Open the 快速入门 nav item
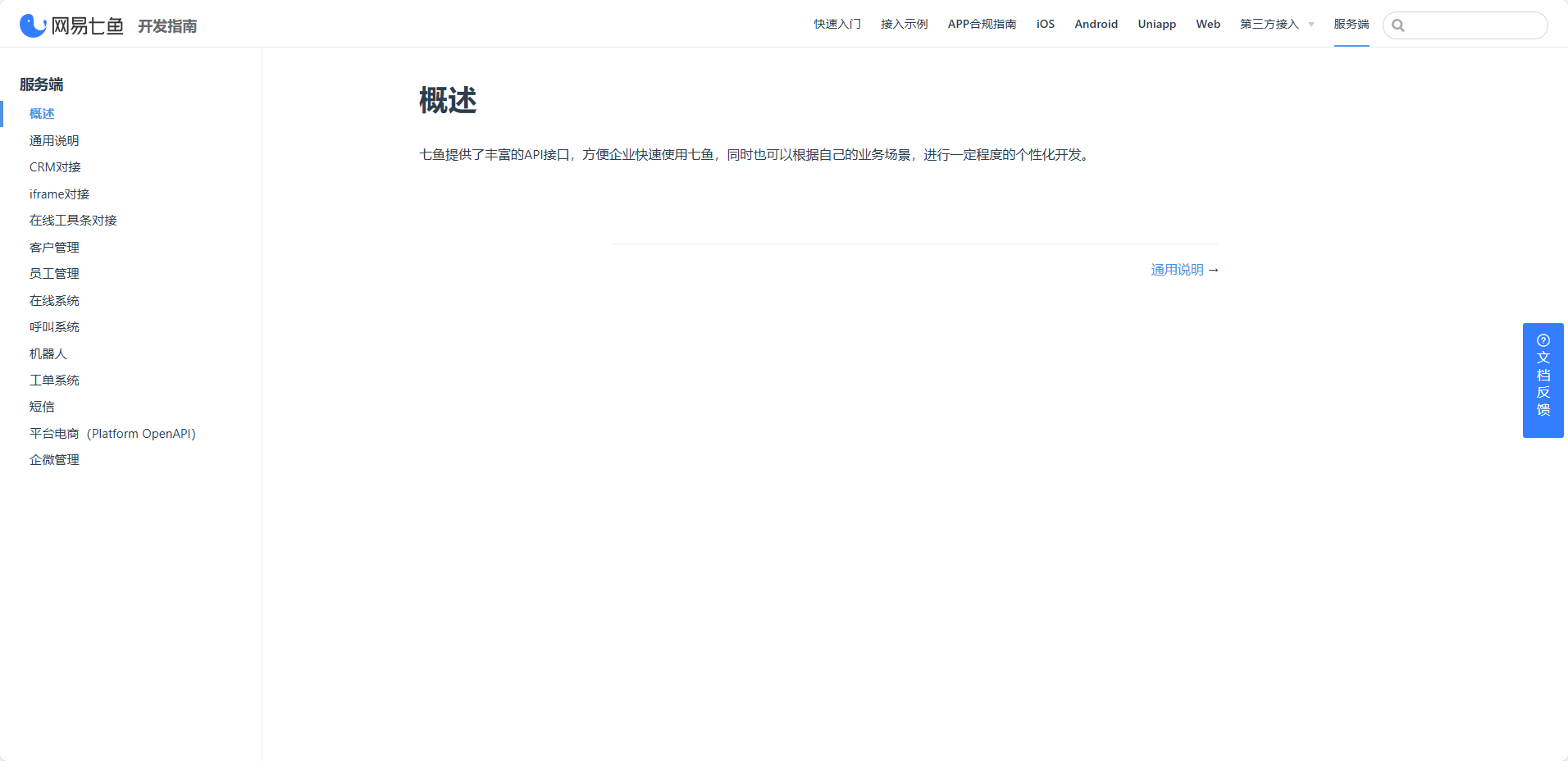This screenshot has width=1568, height=761. (x=836, y=24)
